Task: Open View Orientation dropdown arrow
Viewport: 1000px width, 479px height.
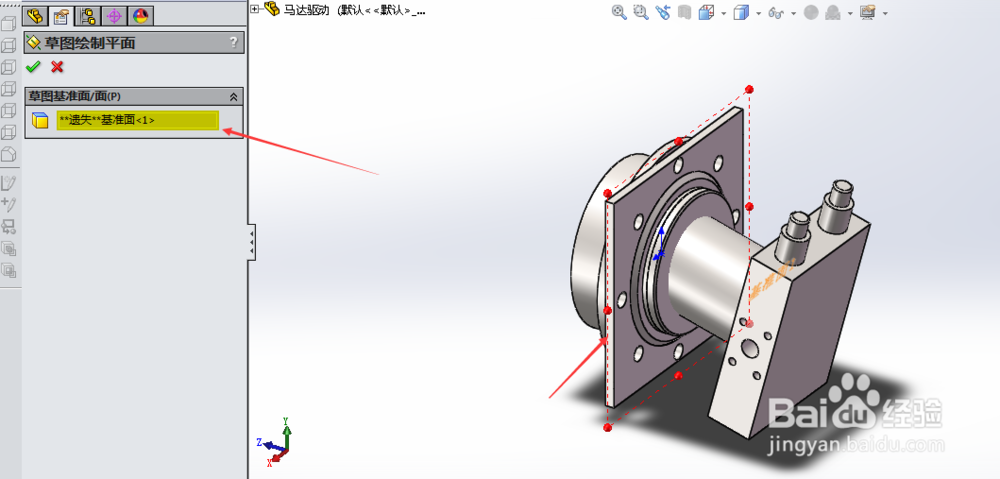Action: click(x=724, y=13)
